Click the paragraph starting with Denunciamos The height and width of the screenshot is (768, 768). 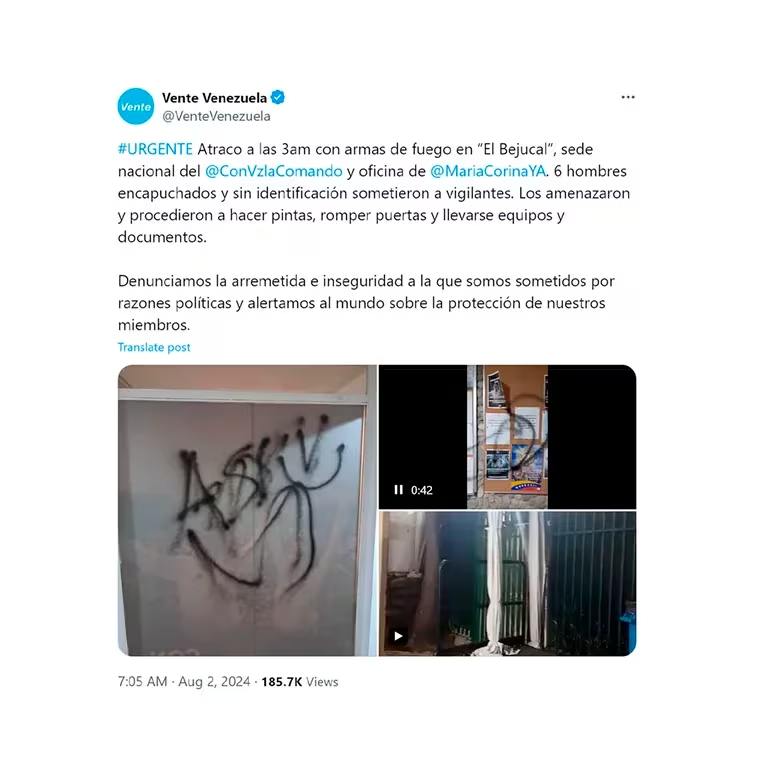[x=366, y=303]
